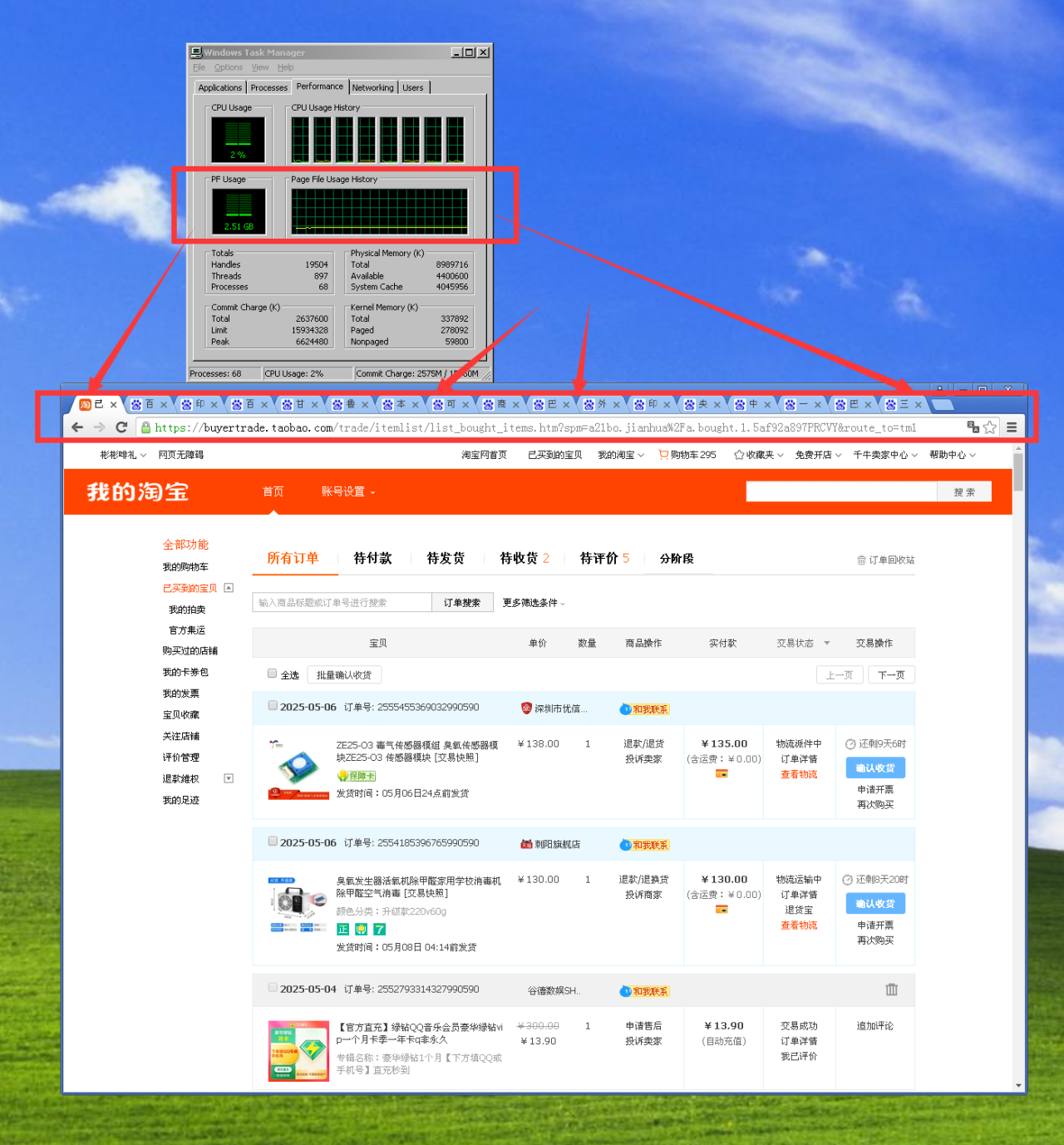
Task: Click the translate icon in the address bar
Action: (x=973, y=427)
